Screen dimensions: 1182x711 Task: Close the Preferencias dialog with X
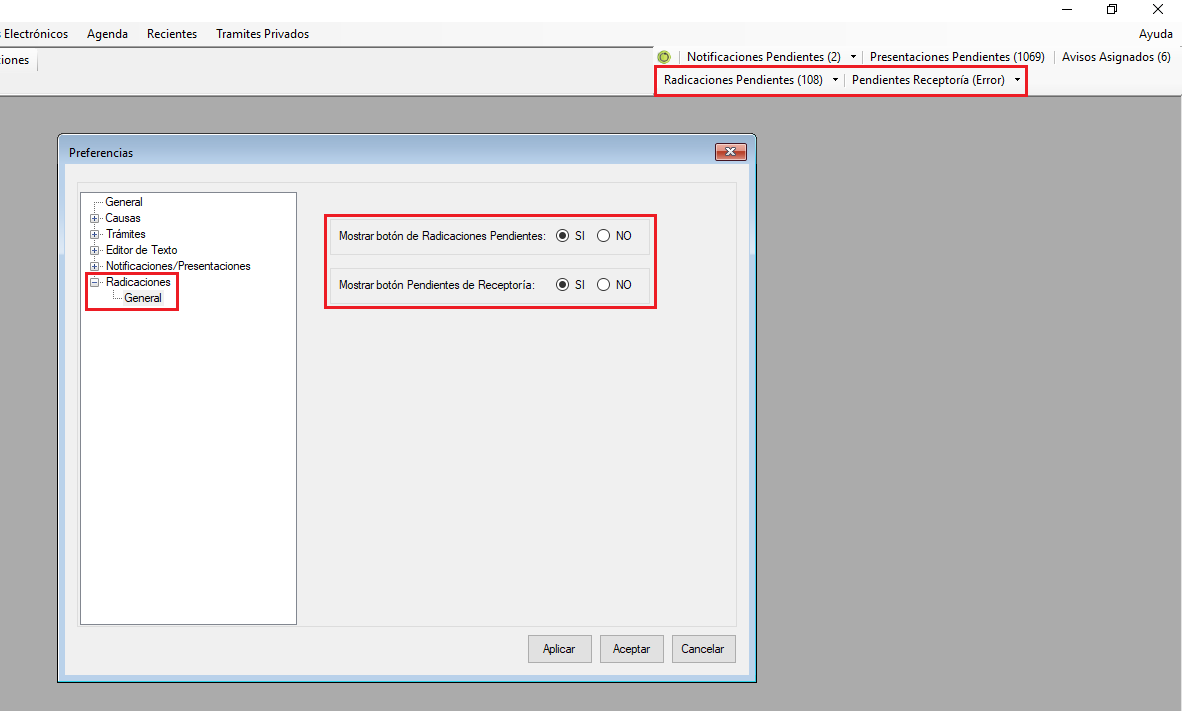point(731,152)
